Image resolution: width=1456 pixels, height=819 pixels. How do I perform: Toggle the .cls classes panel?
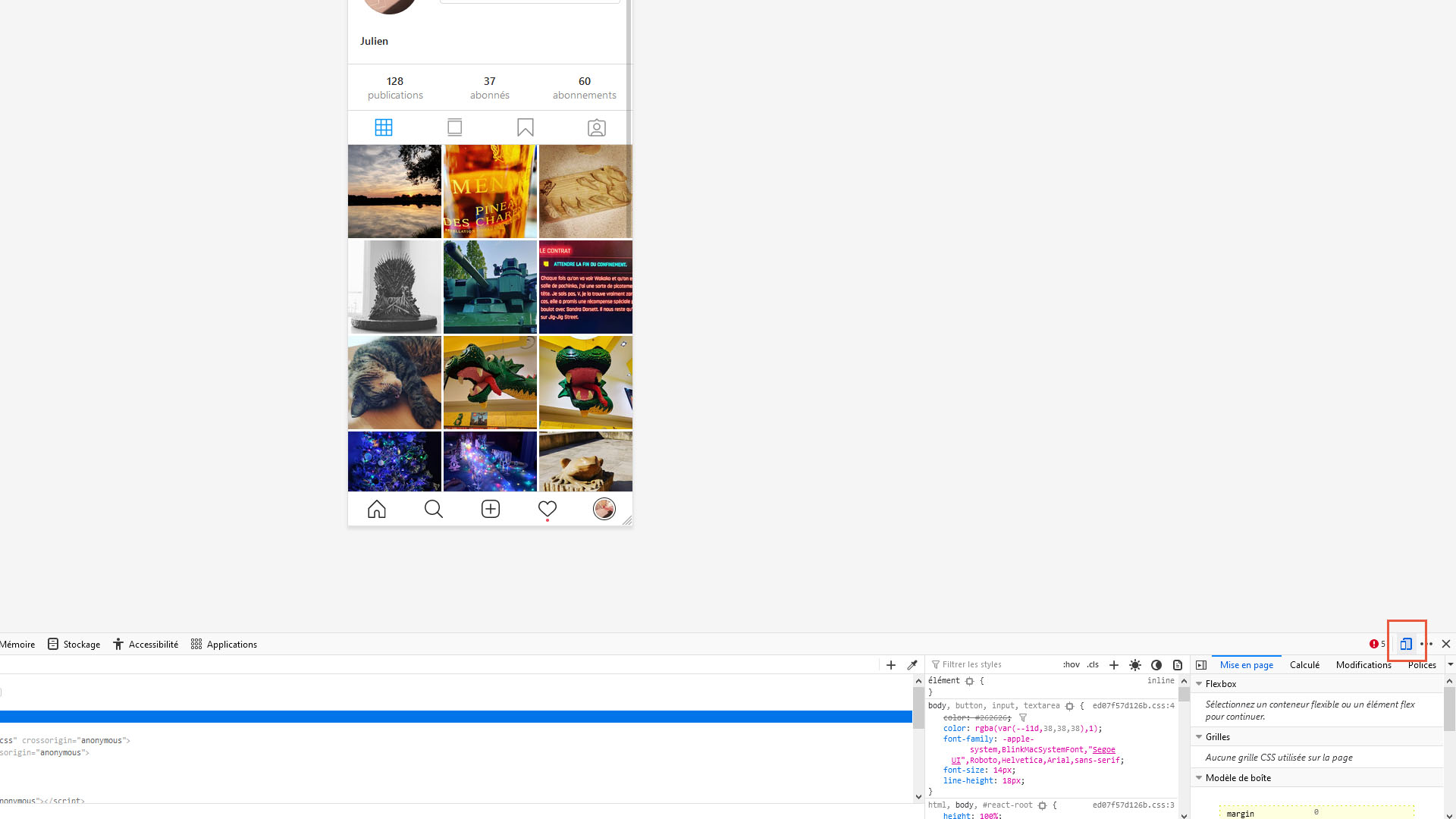point(1093,665)
